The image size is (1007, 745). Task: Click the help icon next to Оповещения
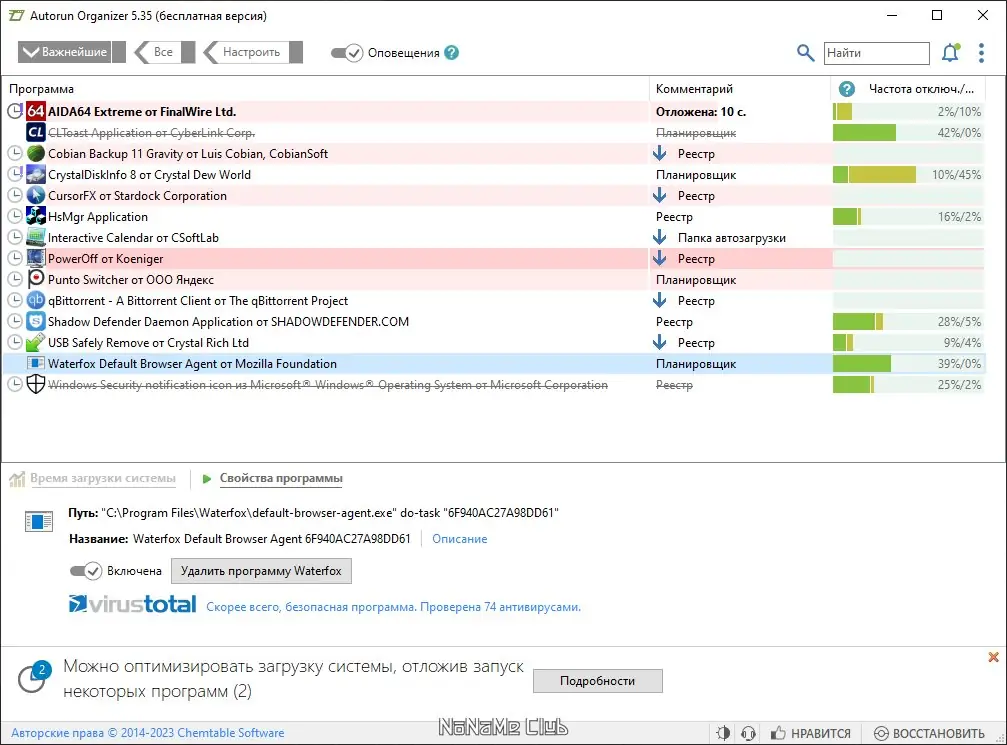(451, 53)
